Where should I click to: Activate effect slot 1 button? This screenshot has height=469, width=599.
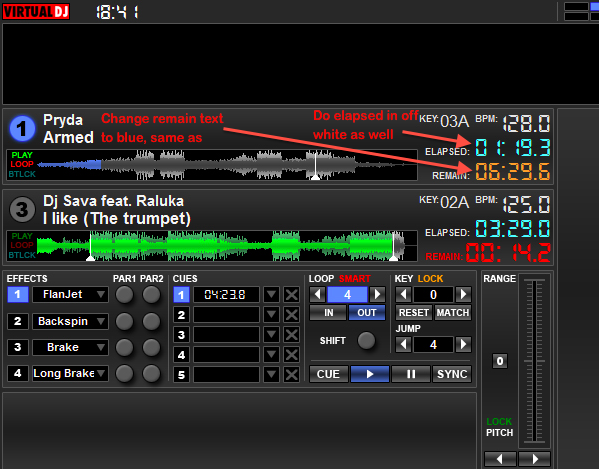pos(18,294)
